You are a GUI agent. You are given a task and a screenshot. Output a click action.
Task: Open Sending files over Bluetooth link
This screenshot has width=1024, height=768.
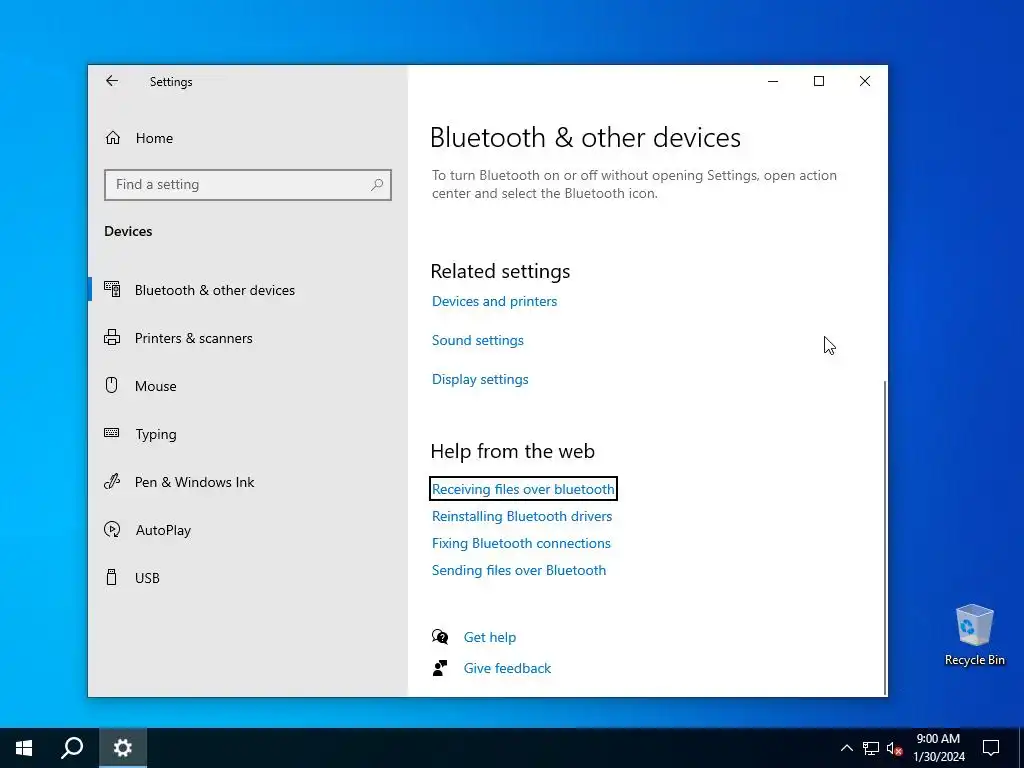(519, 570)
